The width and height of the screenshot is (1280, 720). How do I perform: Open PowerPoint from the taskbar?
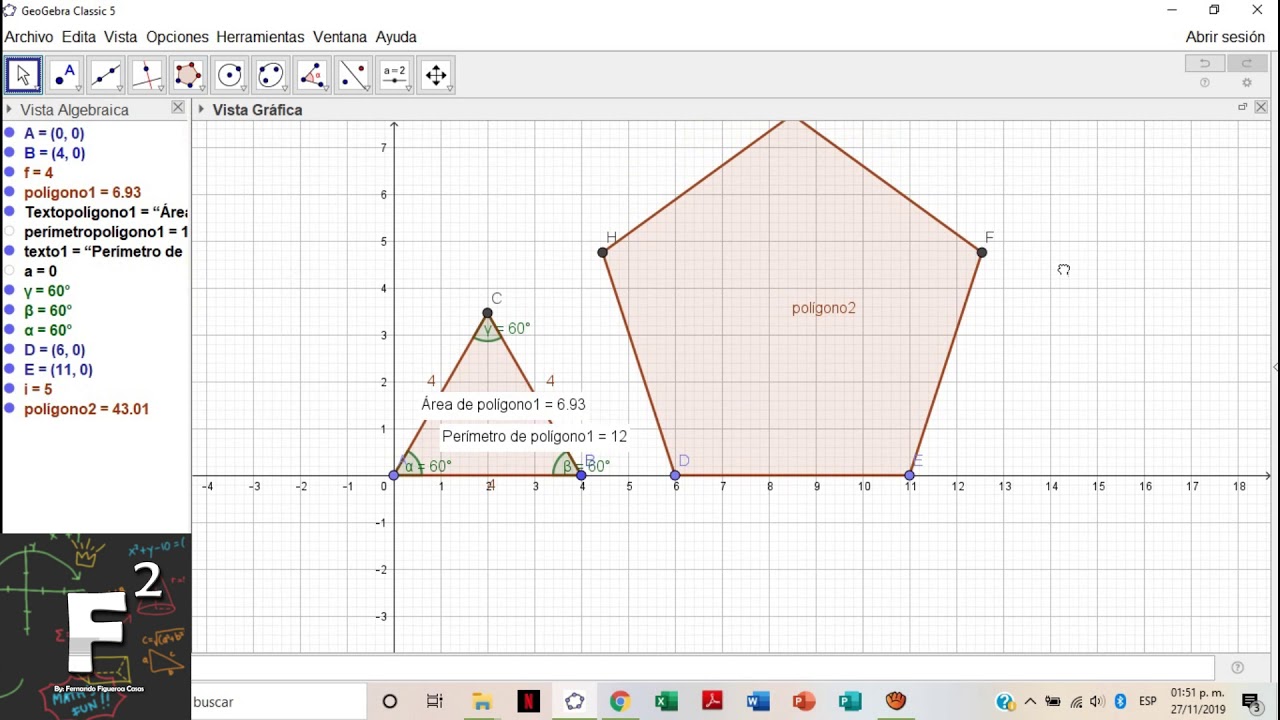tap(804, 702)
